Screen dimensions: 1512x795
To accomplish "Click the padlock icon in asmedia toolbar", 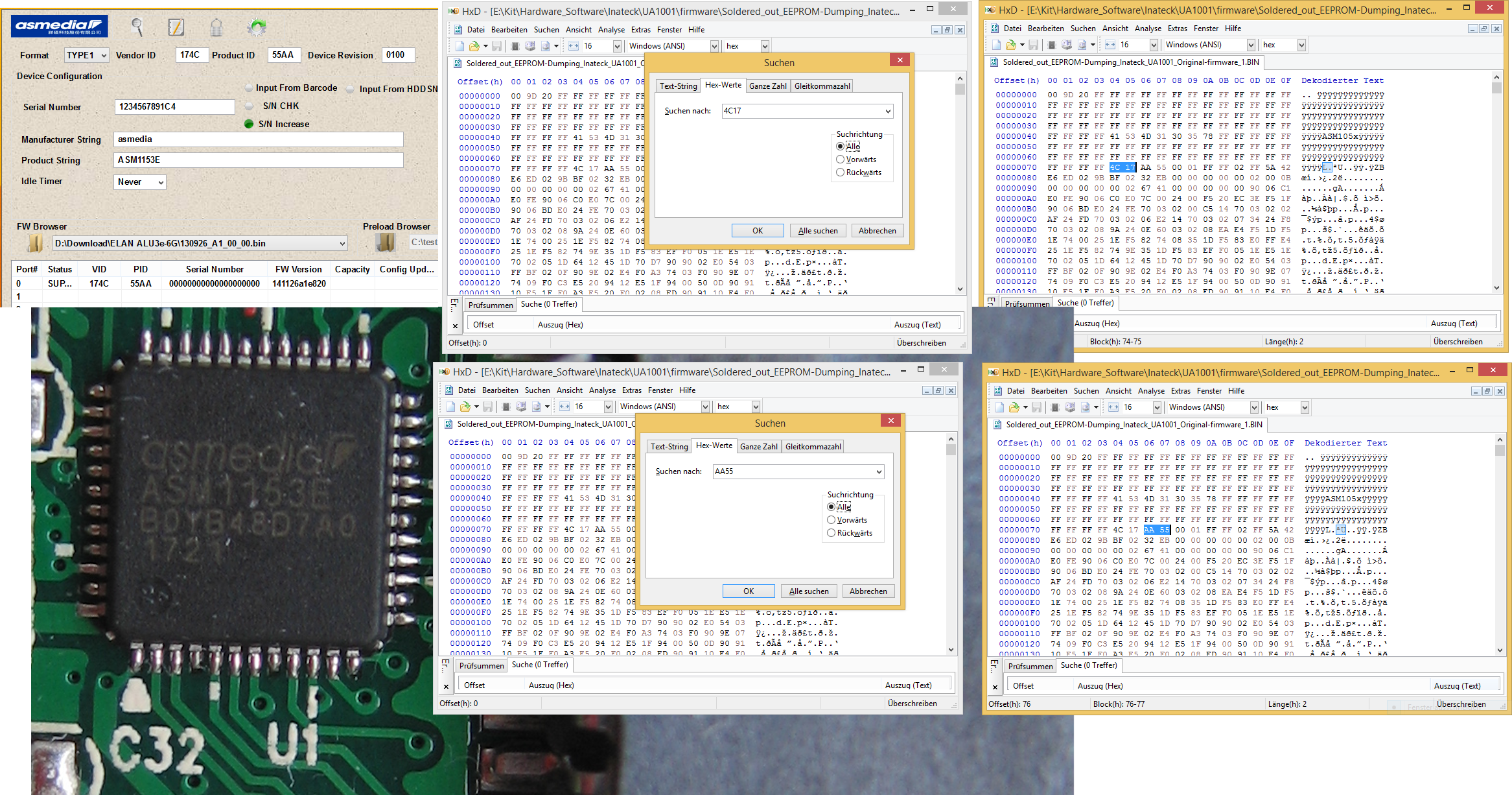I will pos(216,28).
